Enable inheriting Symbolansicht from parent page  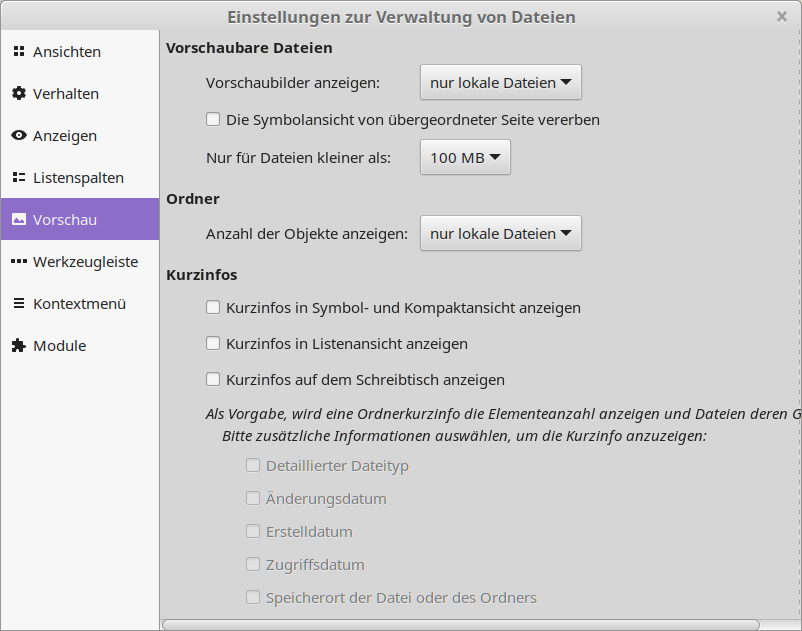(x=213, y=120)
